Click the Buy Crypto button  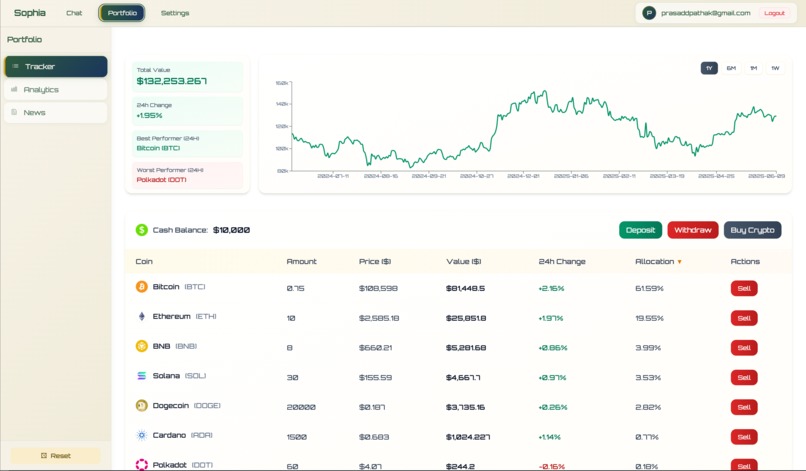(752, 230)
